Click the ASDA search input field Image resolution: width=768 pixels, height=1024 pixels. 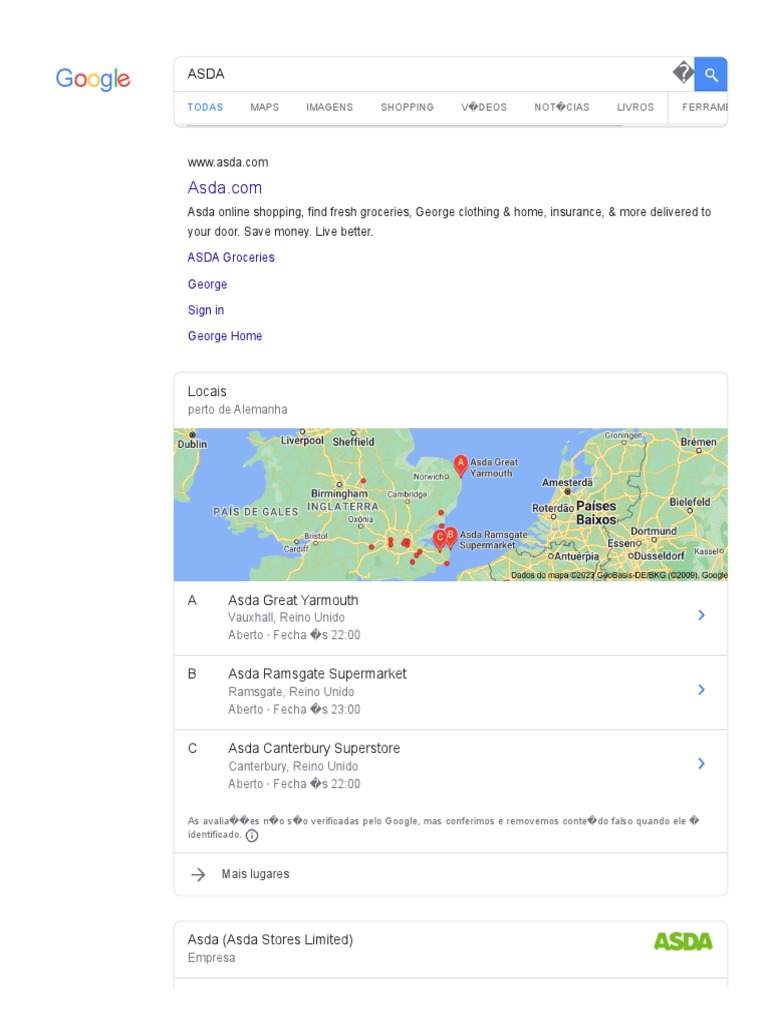420,74
